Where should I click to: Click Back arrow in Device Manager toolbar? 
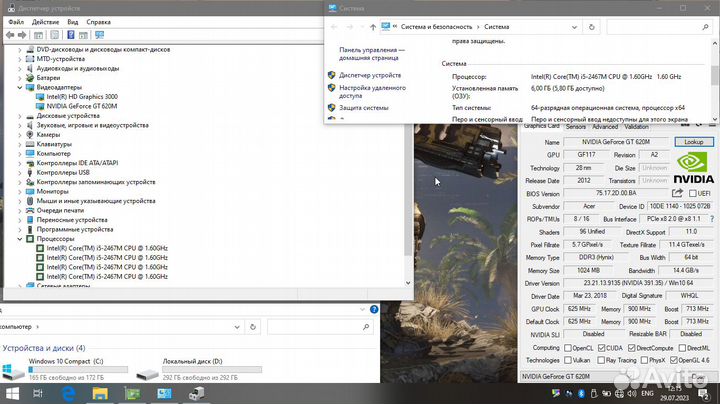(x=10, y=35)
